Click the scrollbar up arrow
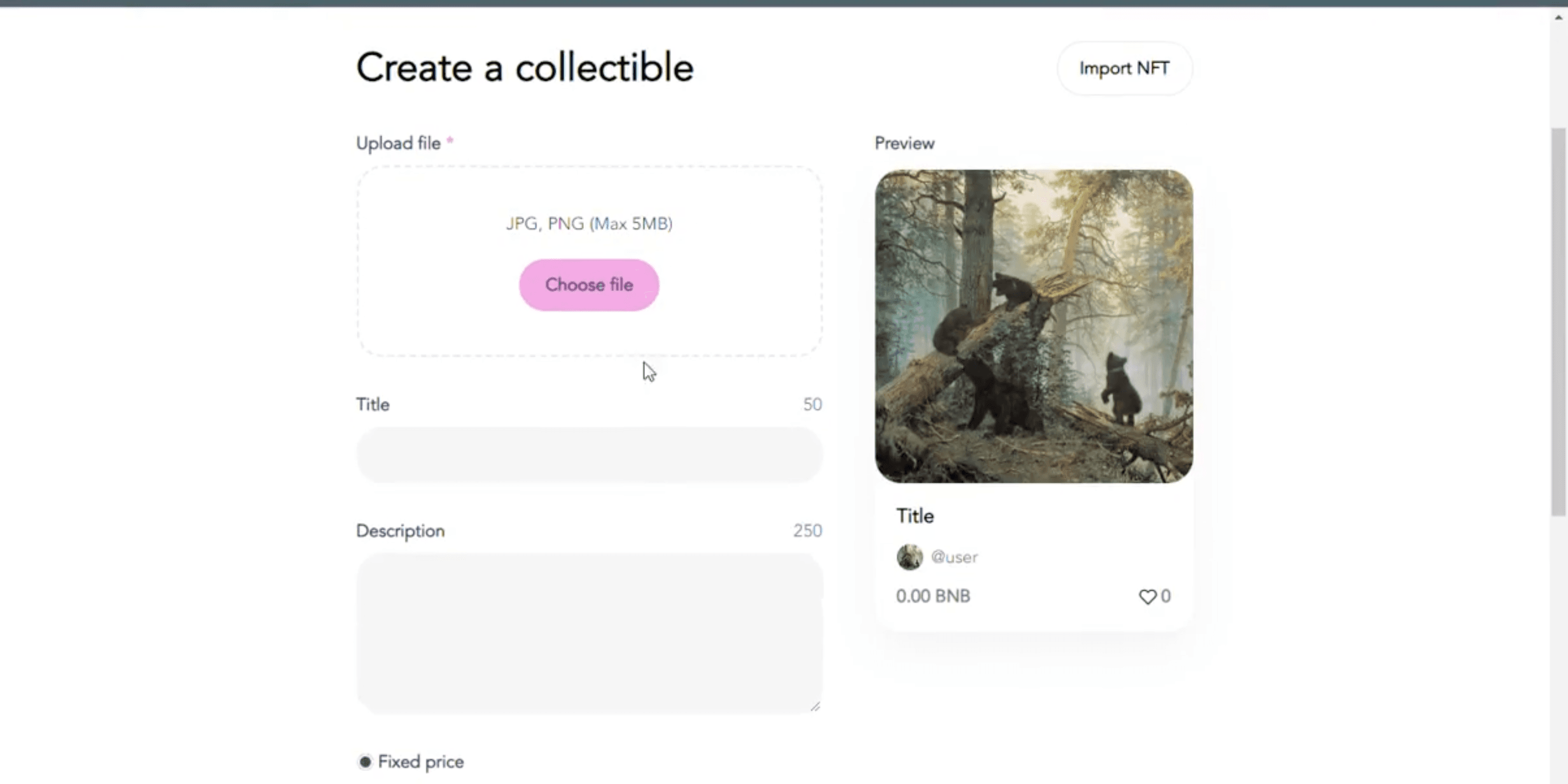Viewport: 1568px width, 784px height. click(1558, 18)
